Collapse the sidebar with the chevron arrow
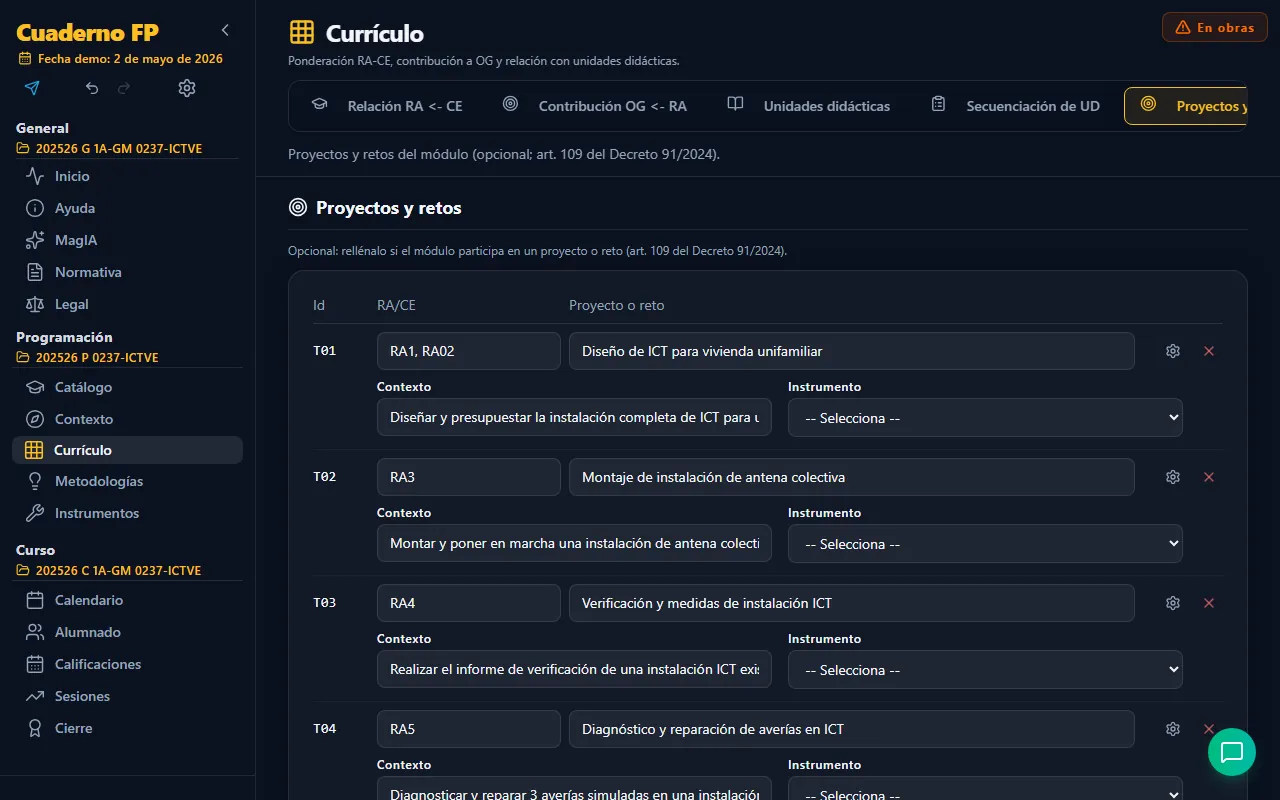The height and width of the screenshot is (800, 1280). (225, 30)
